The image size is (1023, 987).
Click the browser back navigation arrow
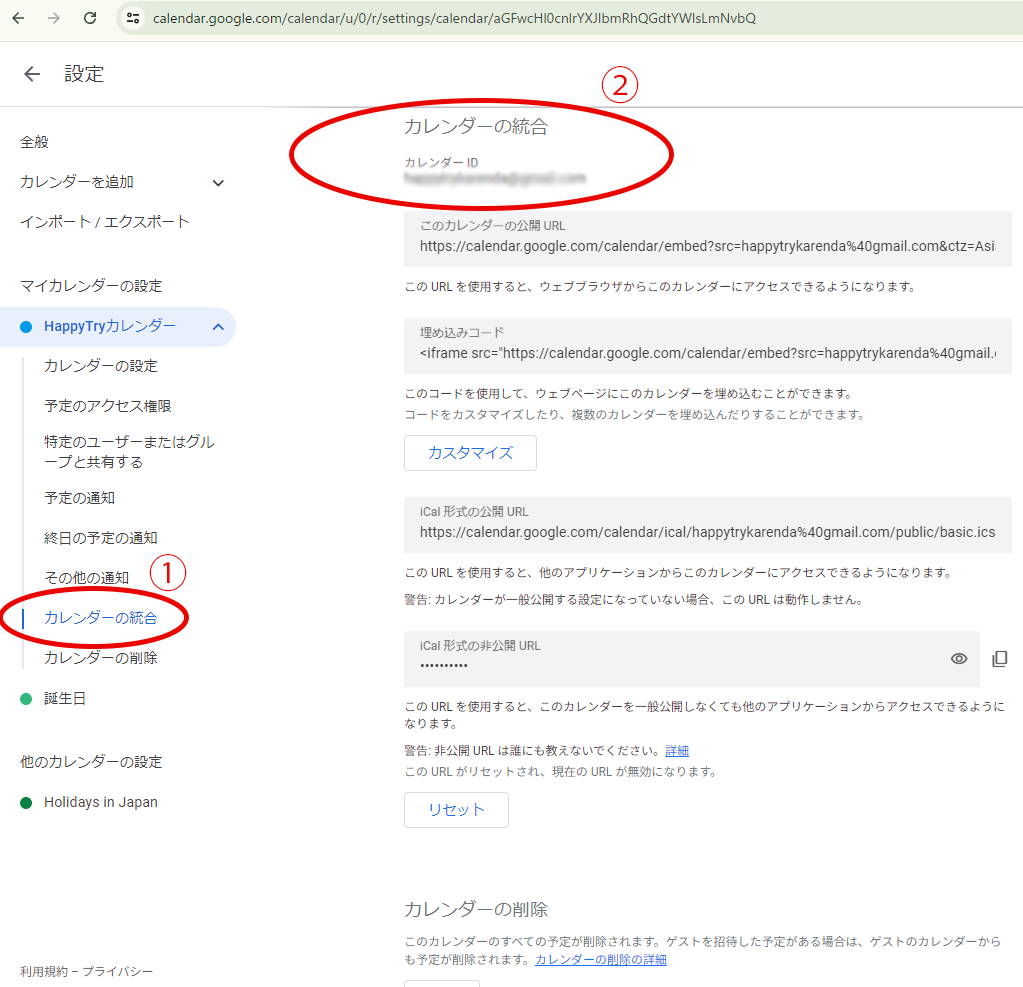tap(18, 18)
